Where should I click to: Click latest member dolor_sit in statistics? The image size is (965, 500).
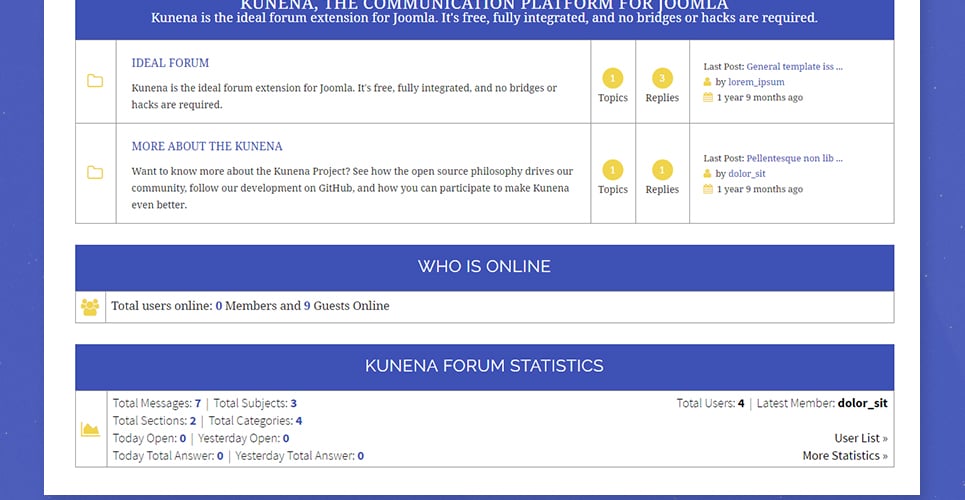(863, 403)
